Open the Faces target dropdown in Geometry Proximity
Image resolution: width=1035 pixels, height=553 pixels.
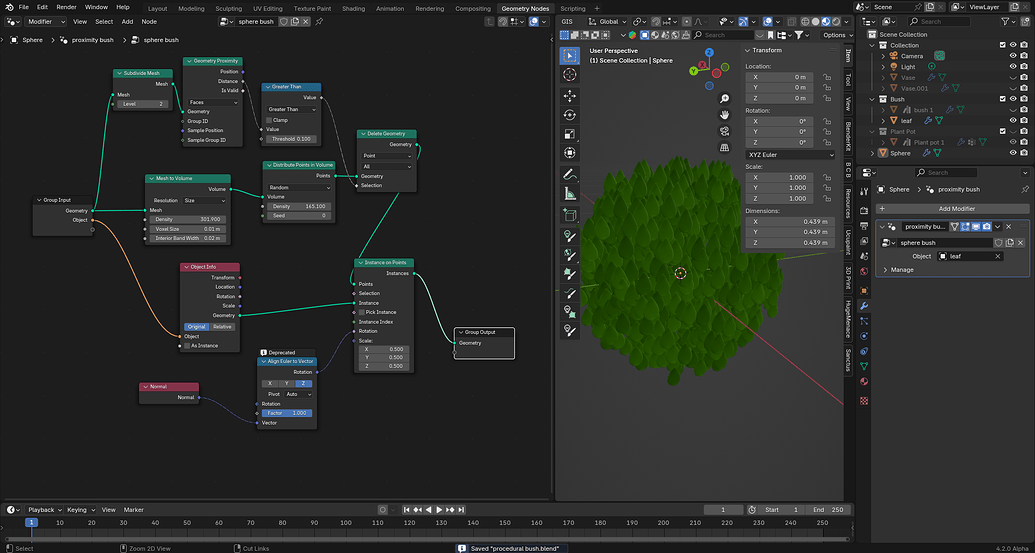click(x=213, y=102)
